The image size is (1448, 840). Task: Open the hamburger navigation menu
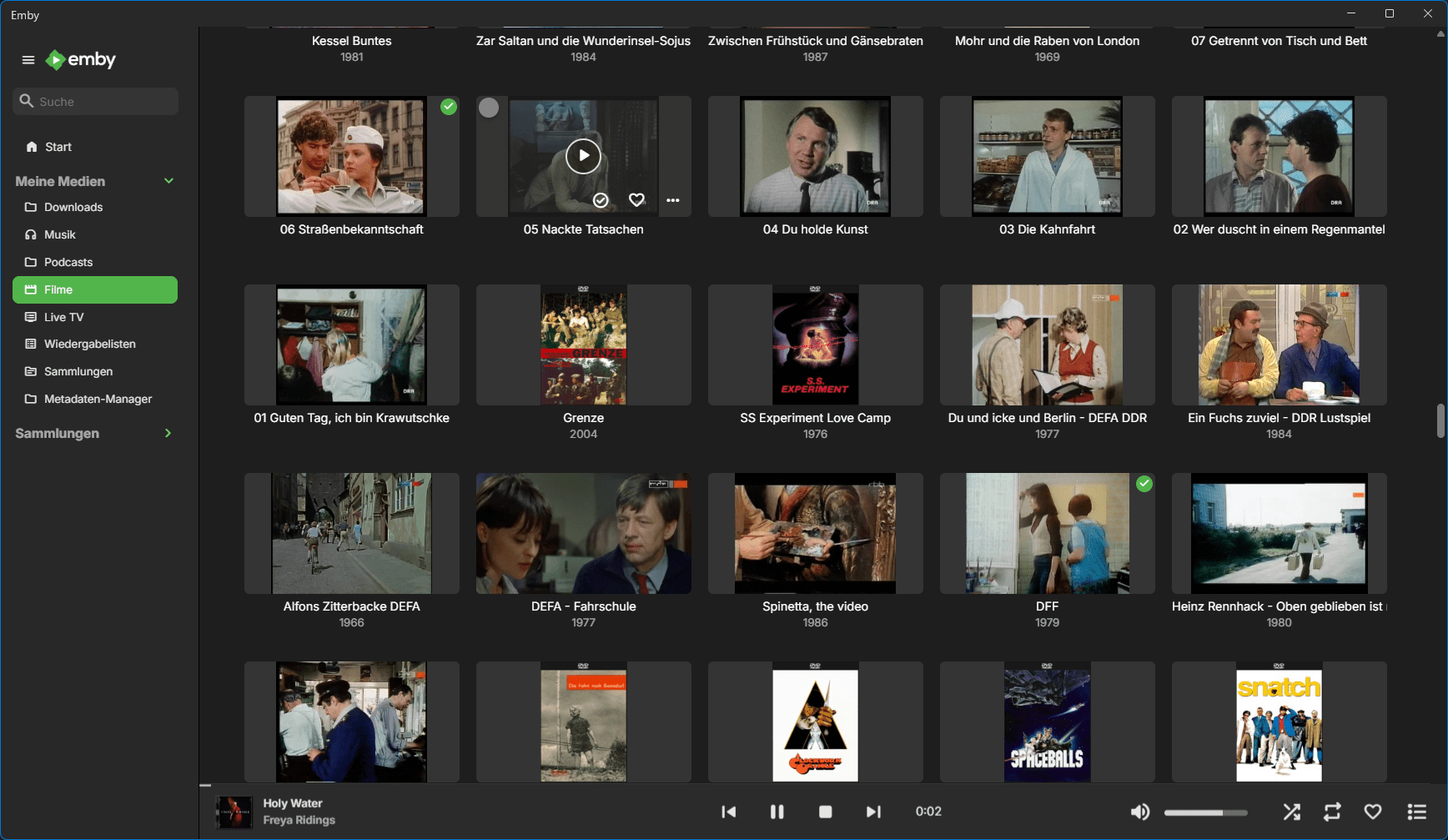click(28, 60)
